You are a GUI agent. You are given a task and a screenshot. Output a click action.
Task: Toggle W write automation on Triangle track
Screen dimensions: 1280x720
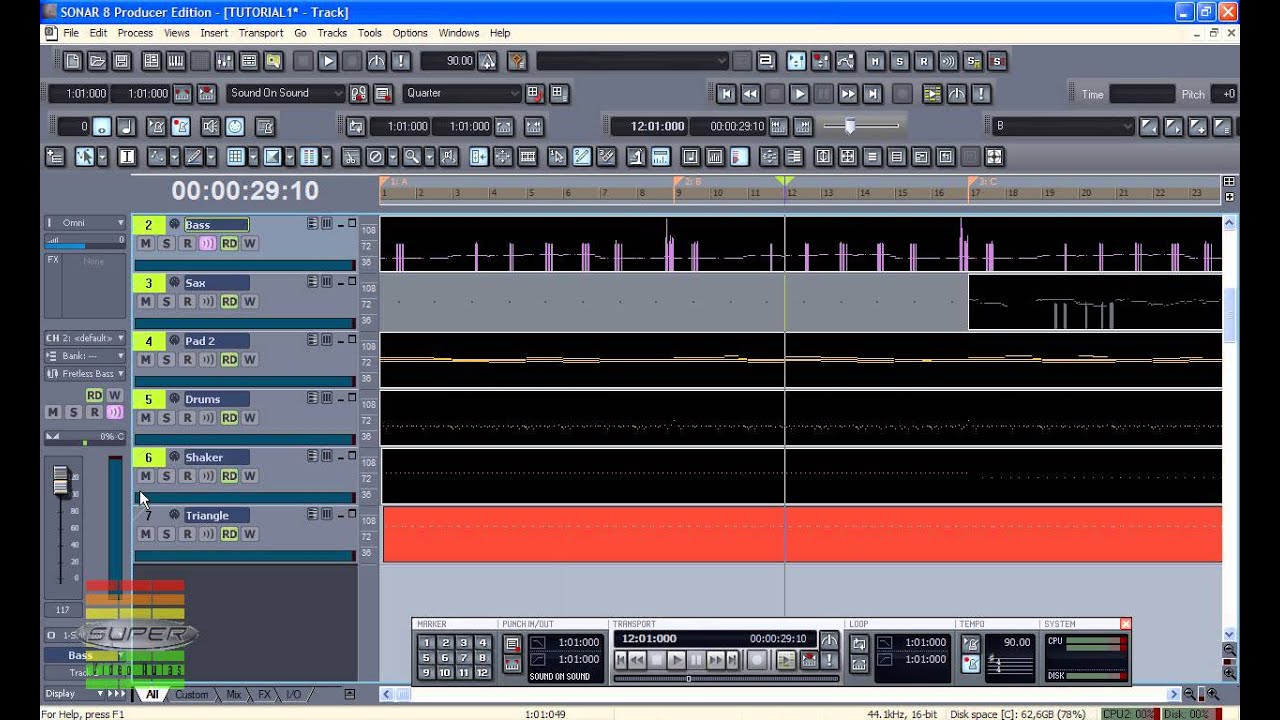click(x=249, y=534)
